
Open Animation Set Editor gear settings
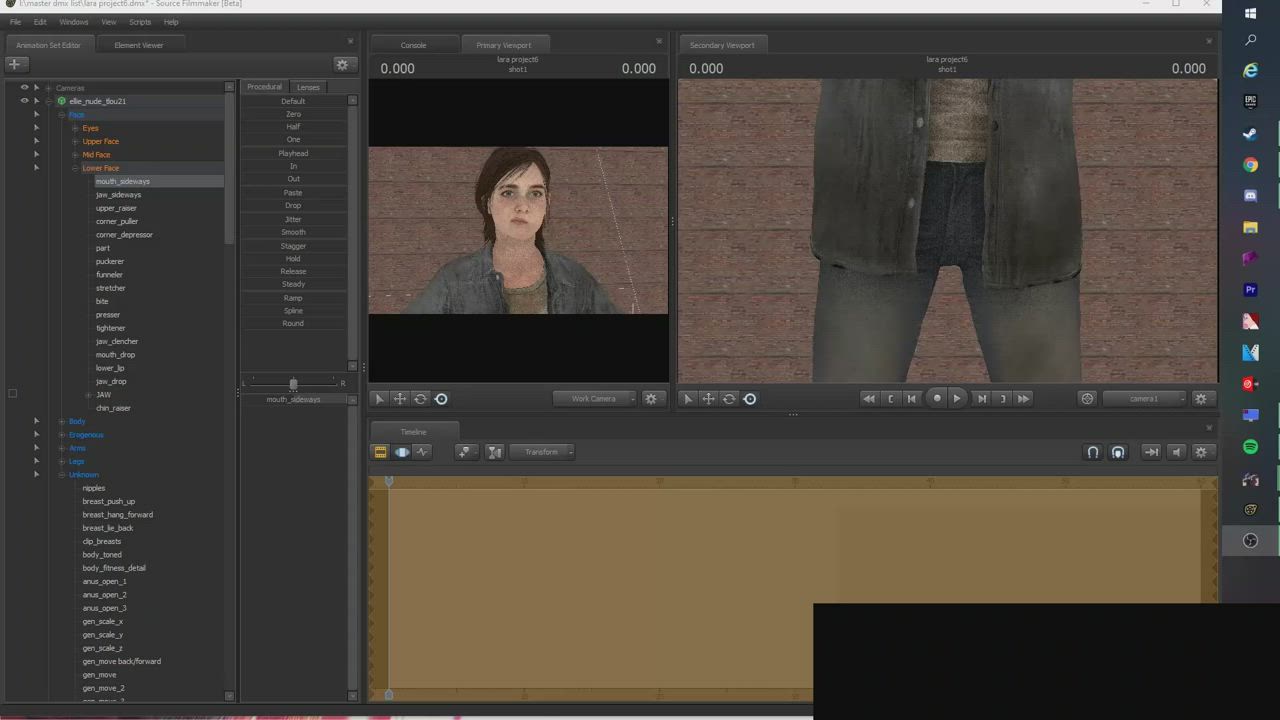pyautogui.click(x=342, y=65)
